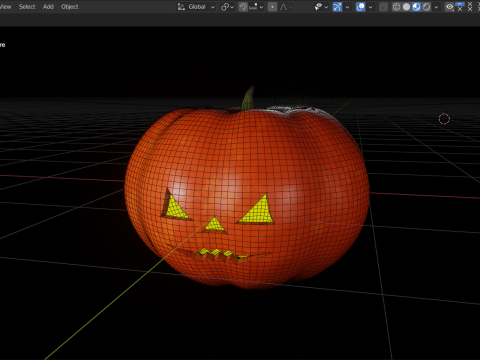Switch to material preview shading
The height and width of the screenshot is (360, 480).
(416, 7)
